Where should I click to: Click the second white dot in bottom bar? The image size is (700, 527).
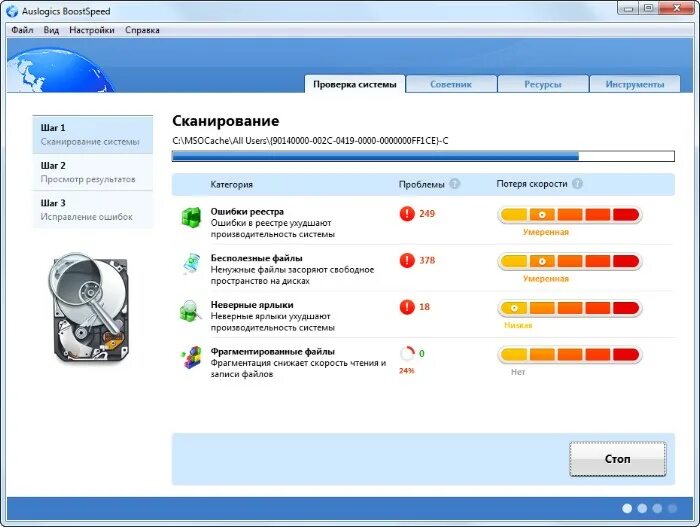pyautogui.click(x=642, y=508)
